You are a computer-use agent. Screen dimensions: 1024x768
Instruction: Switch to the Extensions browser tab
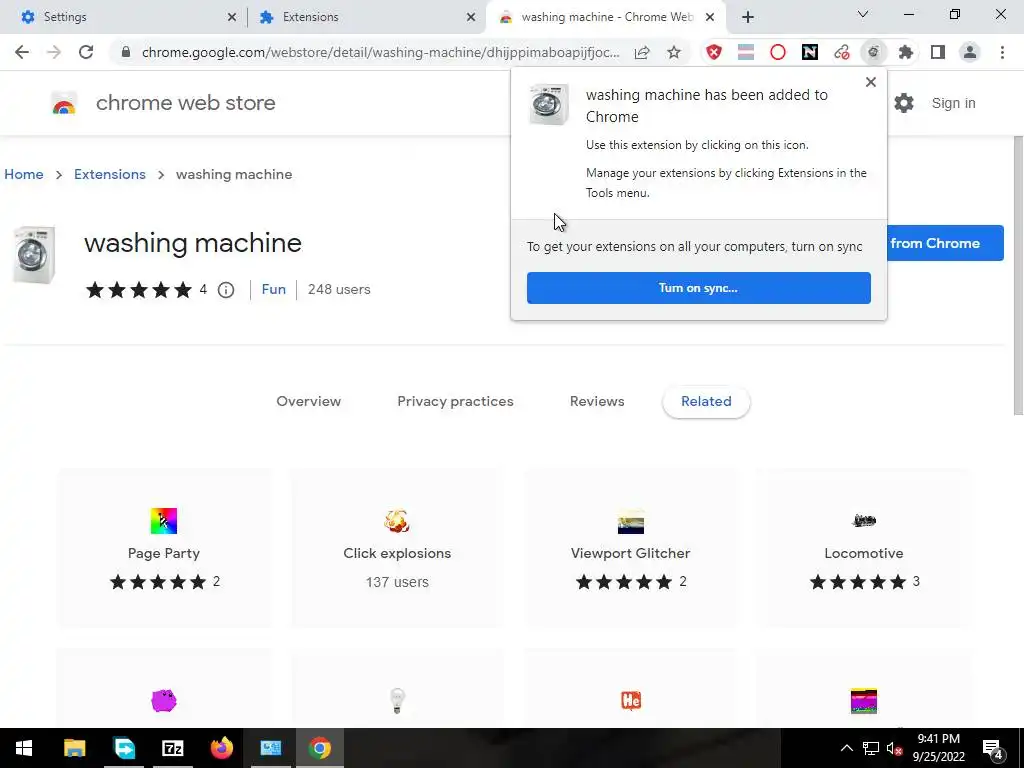click(366, 17)
